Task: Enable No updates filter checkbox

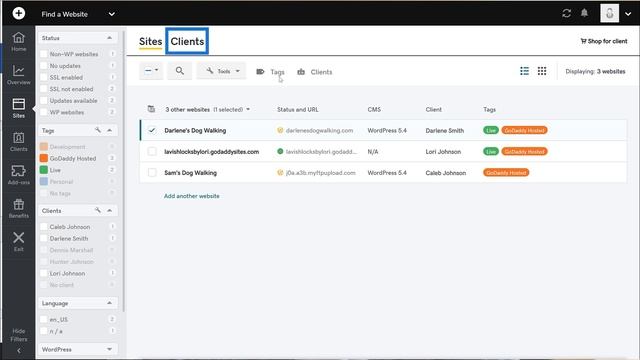Action: (44, 66)
